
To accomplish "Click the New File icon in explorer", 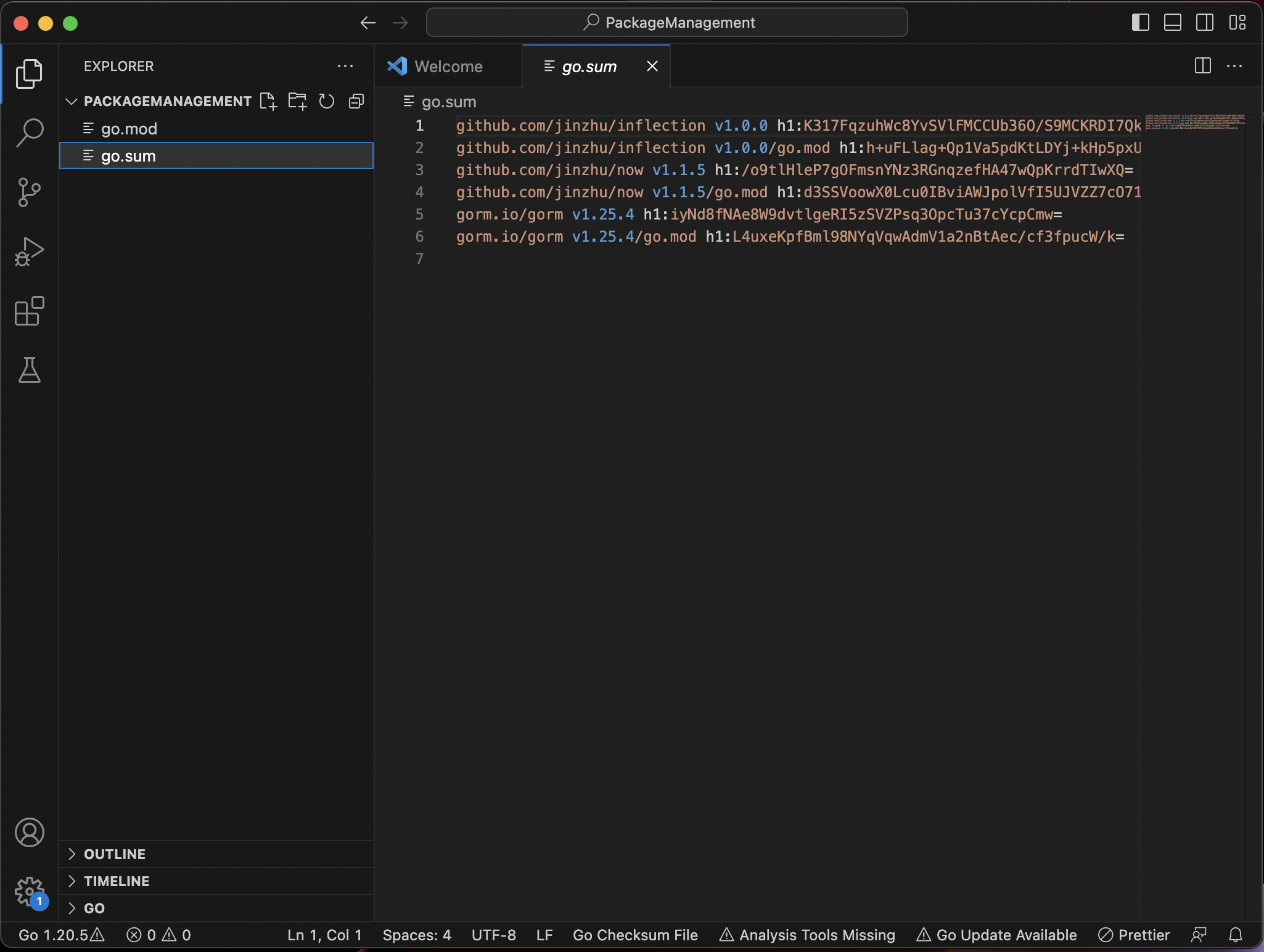I will [x=268, y=101].
